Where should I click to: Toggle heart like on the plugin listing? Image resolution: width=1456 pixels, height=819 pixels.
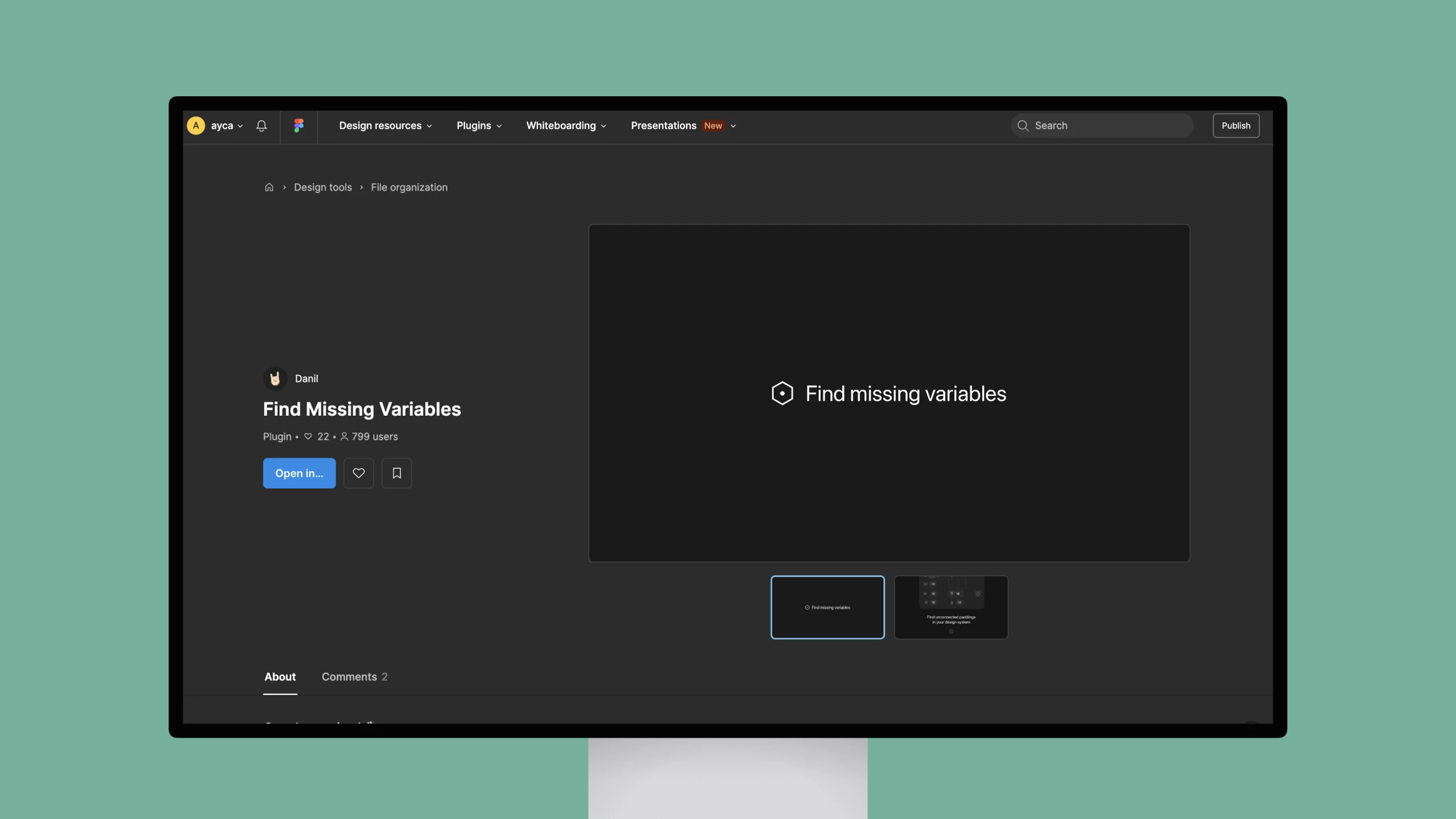(358, 473)
